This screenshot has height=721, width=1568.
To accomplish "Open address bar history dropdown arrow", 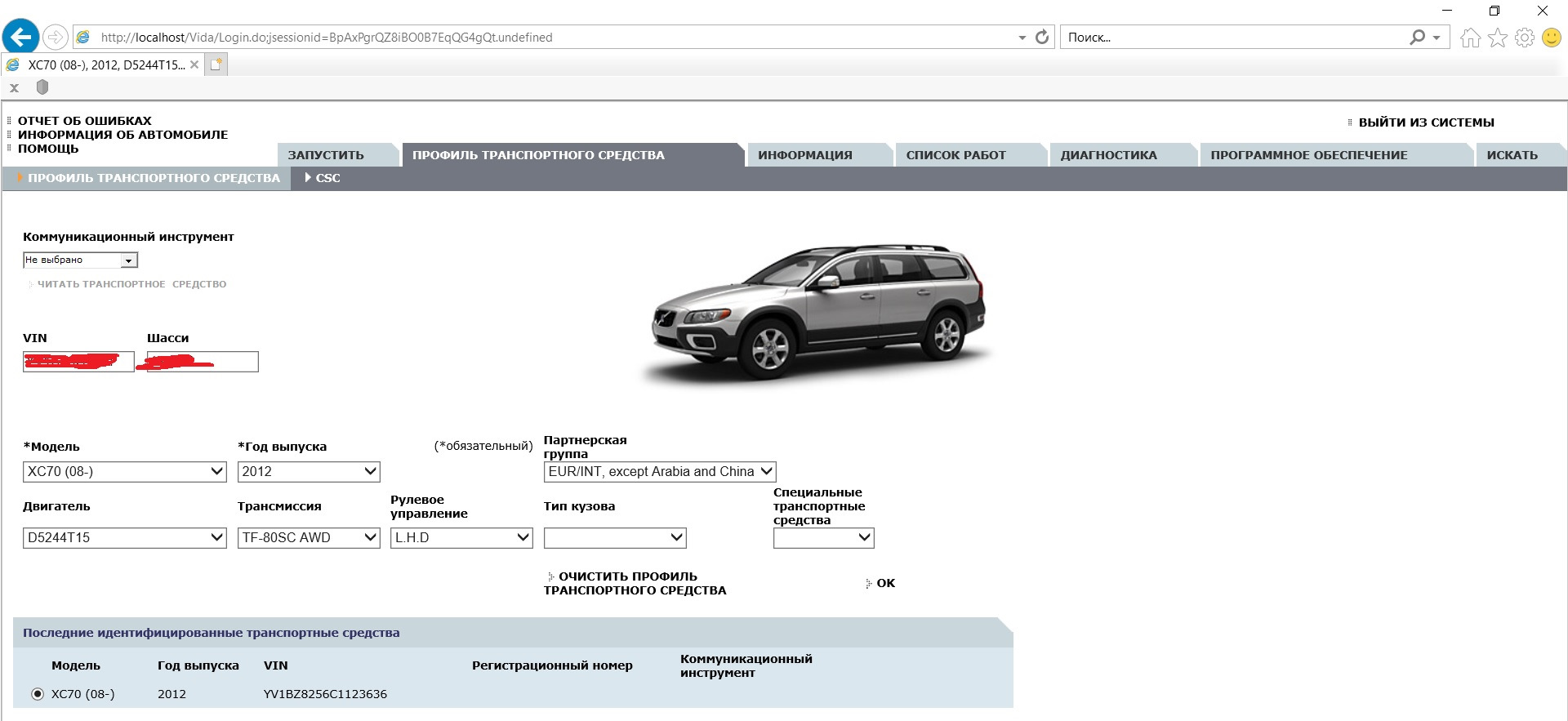I will (x=1022, y=38).
